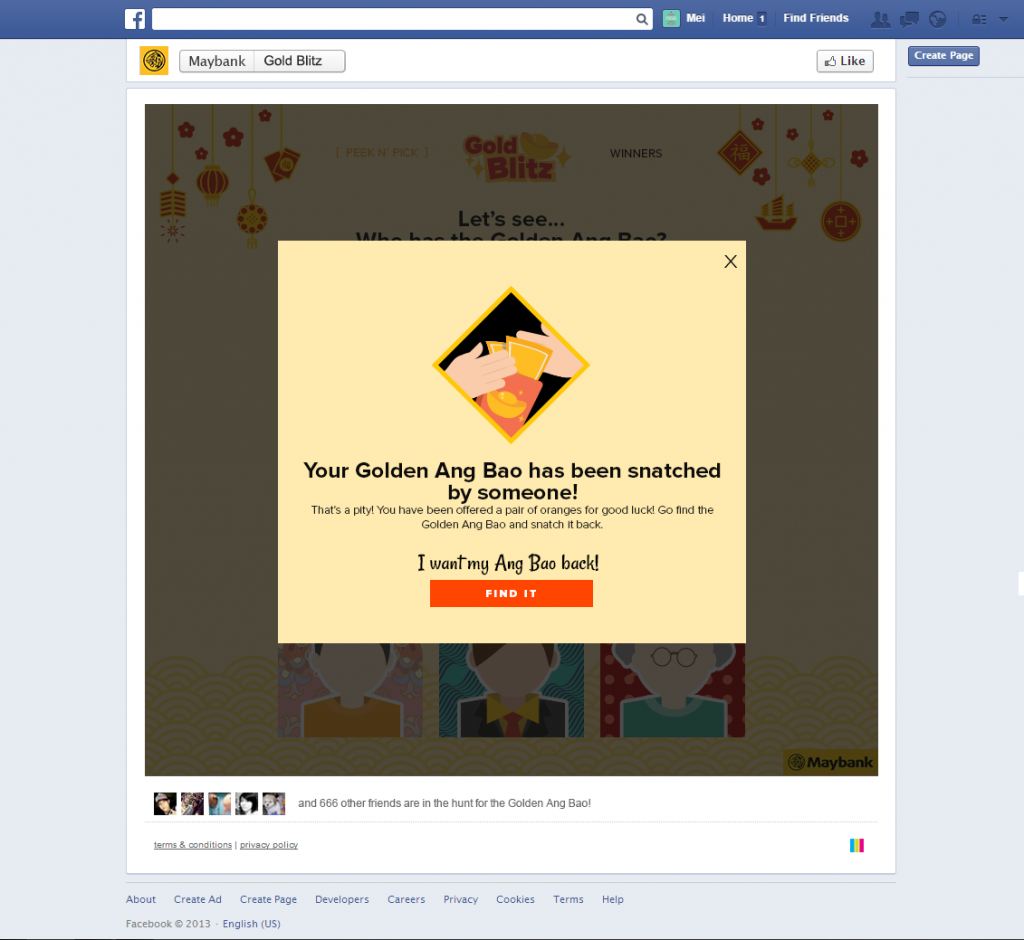Open the notifications globe icon

click(x=937, y=19)
